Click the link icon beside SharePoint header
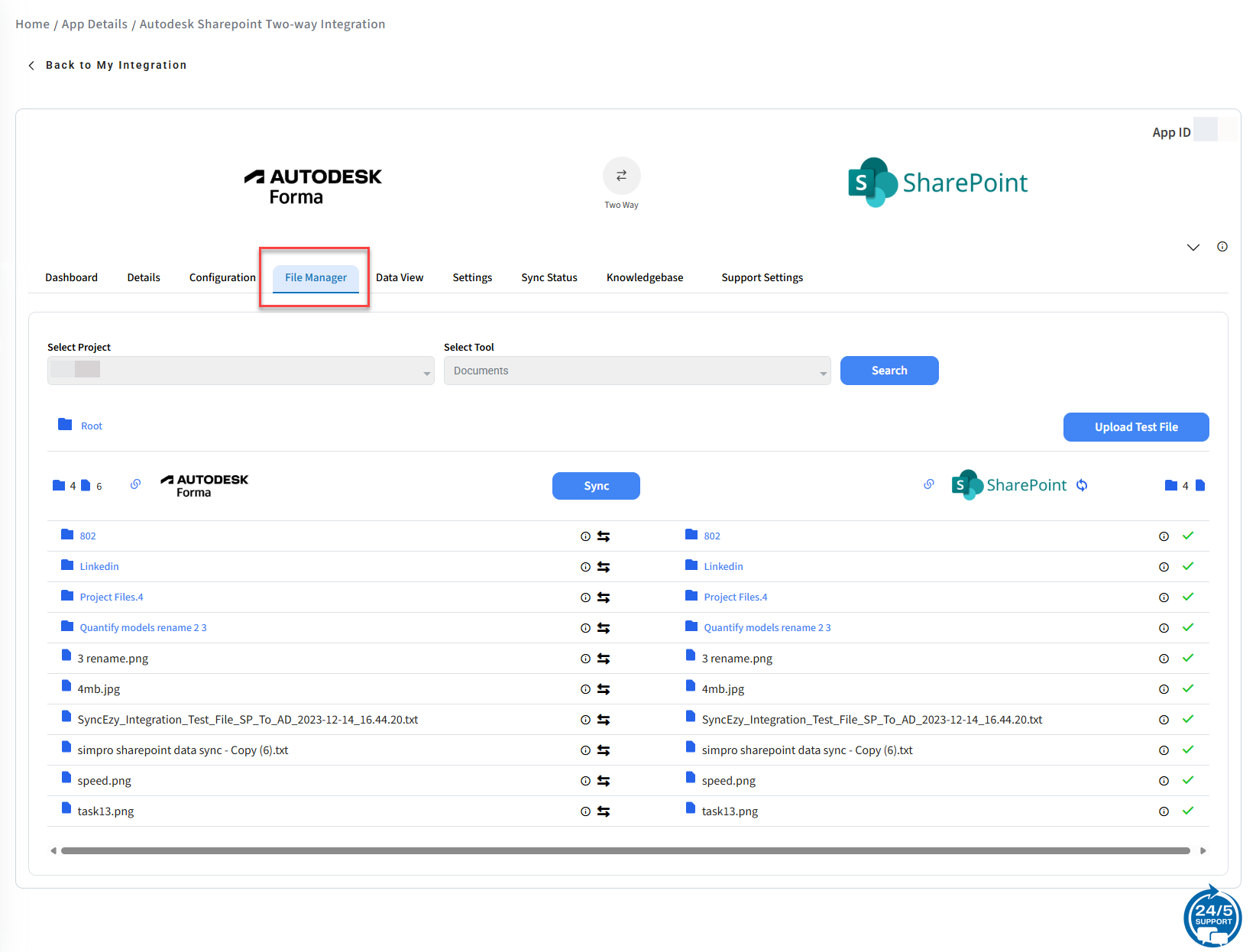The height and width of the screenshot is (952, 1256). [929, 484]
